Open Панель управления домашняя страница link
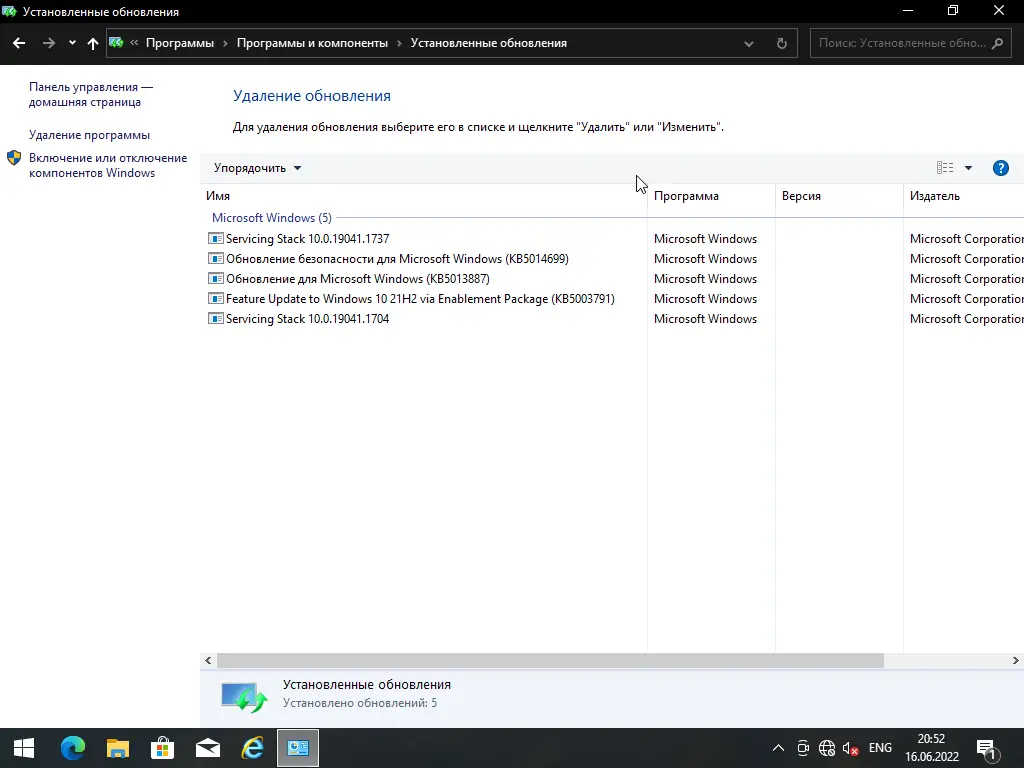Viewport: 1024px width, 768px height. click(x=91, y=95)
